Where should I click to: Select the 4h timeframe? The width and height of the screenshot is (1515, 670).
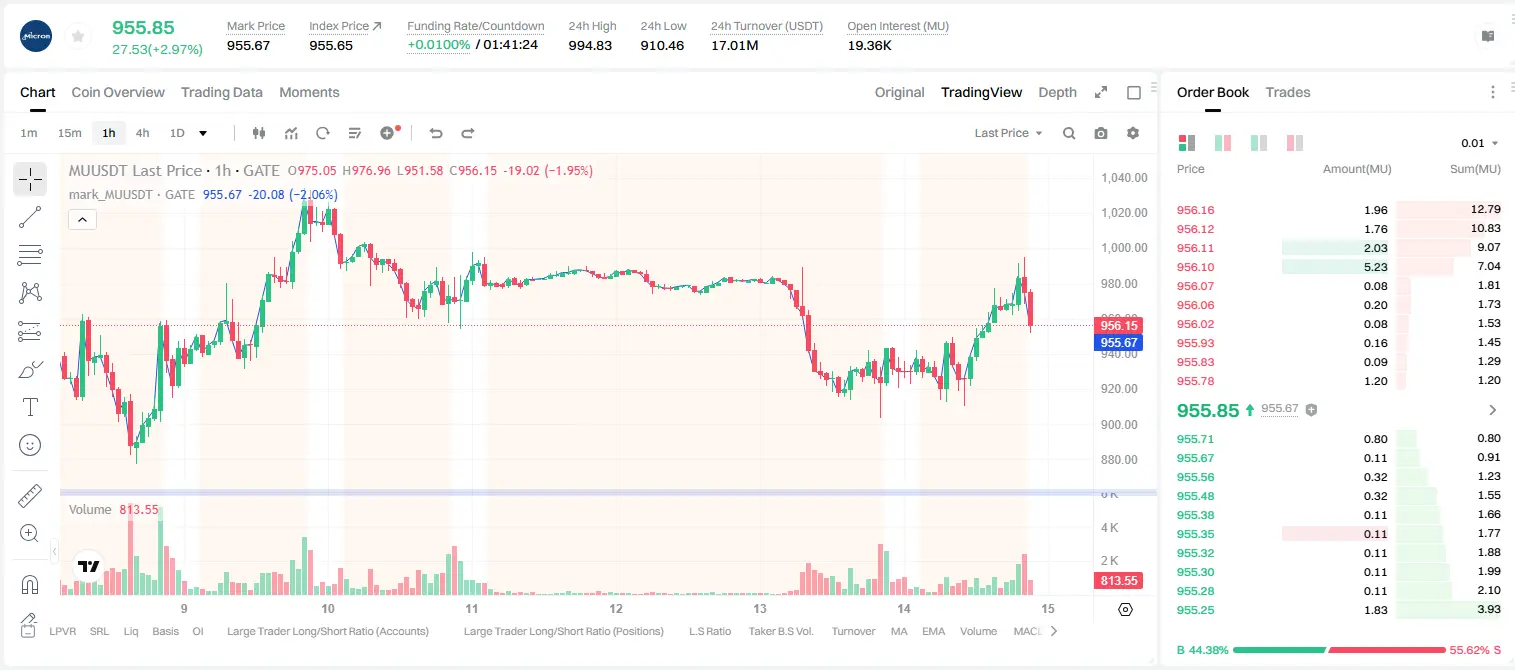pos(142,133)
